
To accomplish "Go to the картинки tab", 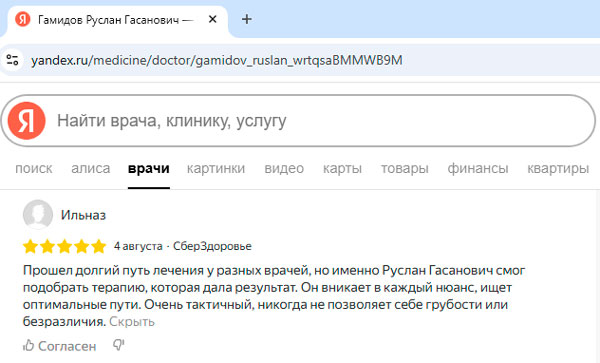I will 216,168.
